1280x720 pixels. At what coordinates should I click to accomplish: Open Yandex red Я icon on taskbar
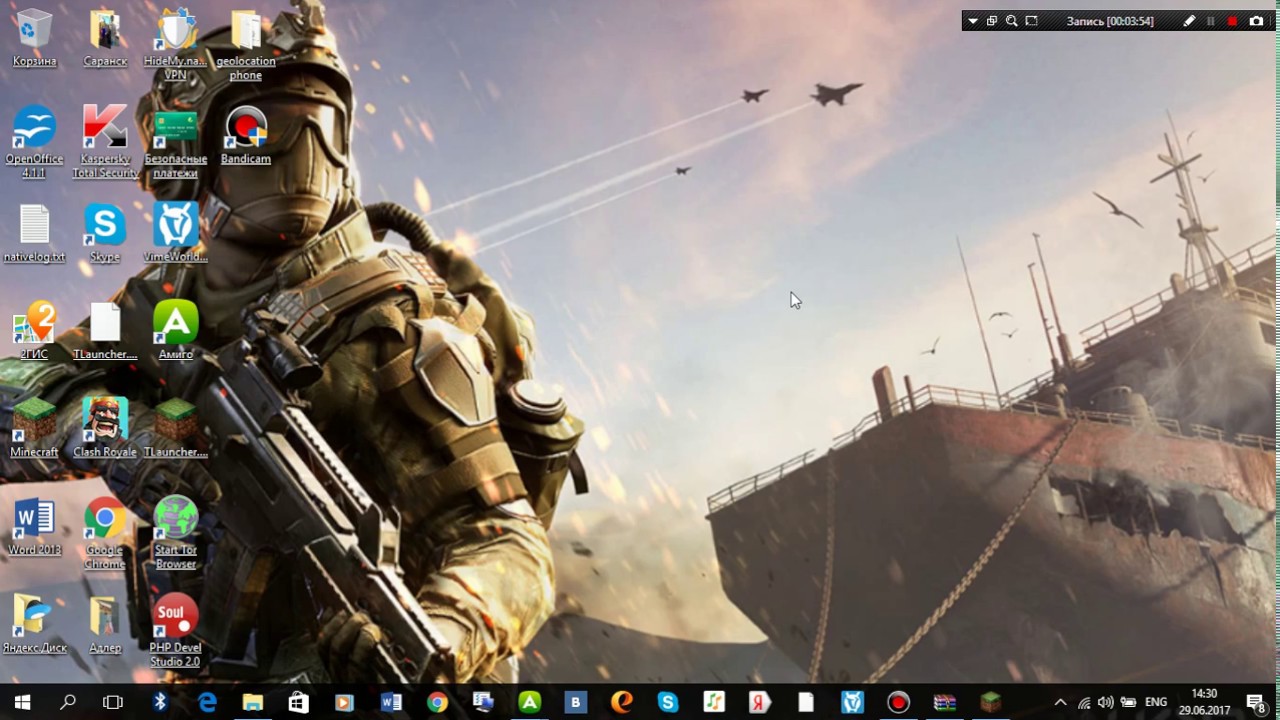[759, 702]
